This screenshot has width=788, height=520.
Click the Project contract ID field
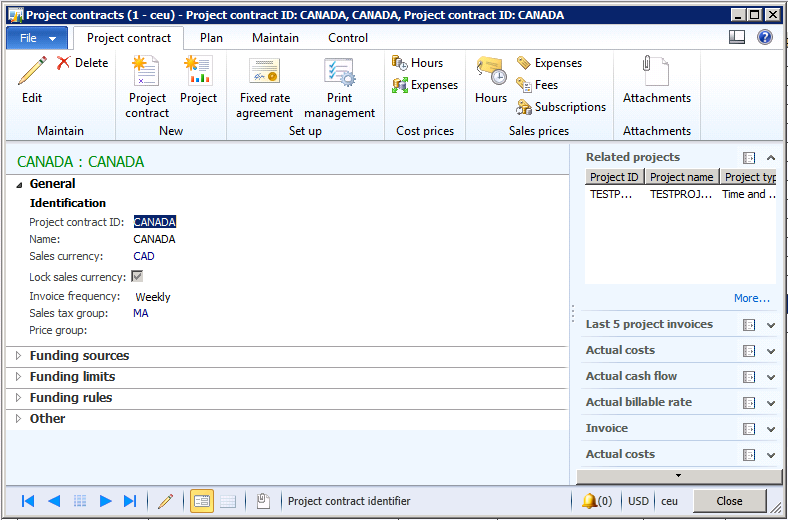[x=155, y=222]
